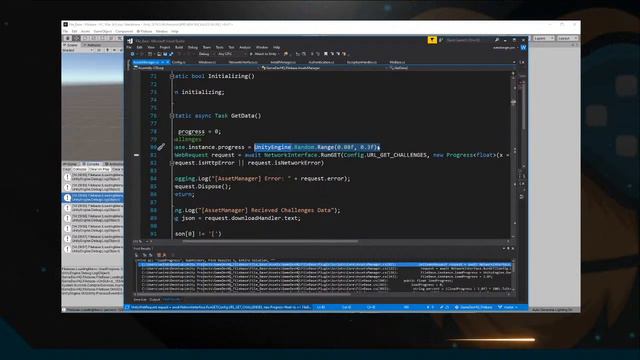640x360 pixels.
Task: Select the Unity move tool
Action: point(76,38)
